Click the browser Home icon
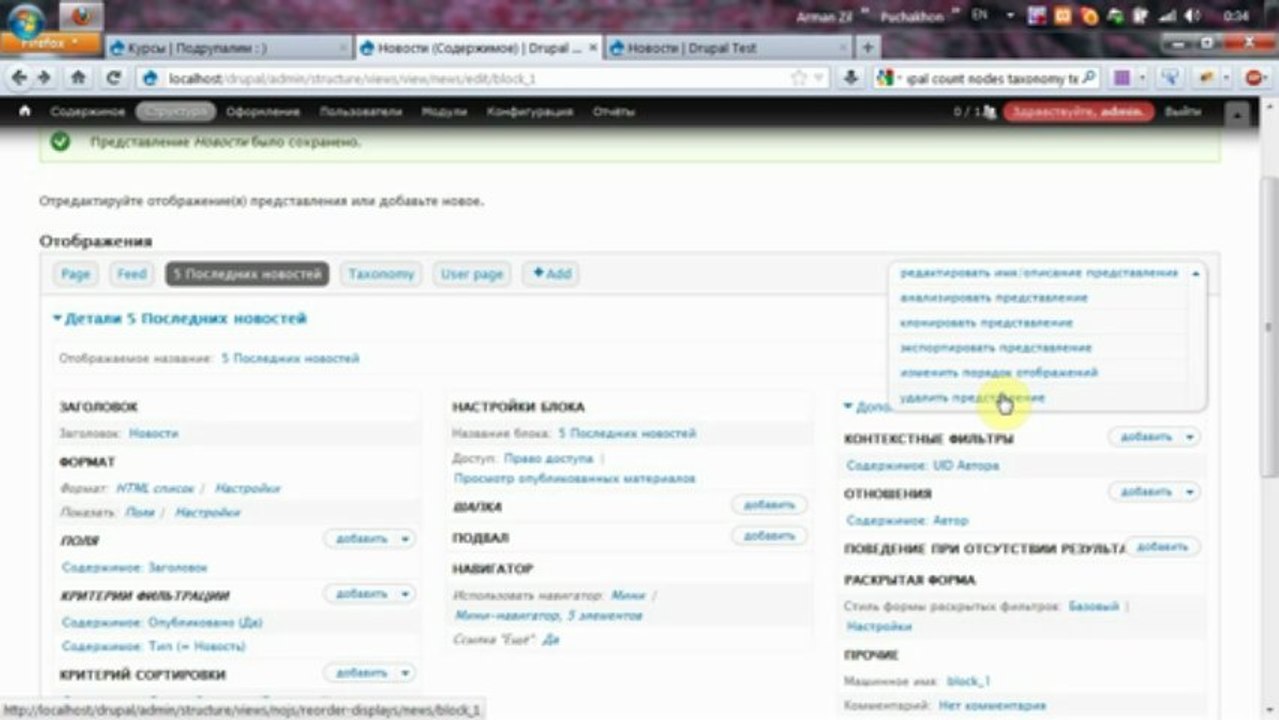 pos(78,77)
